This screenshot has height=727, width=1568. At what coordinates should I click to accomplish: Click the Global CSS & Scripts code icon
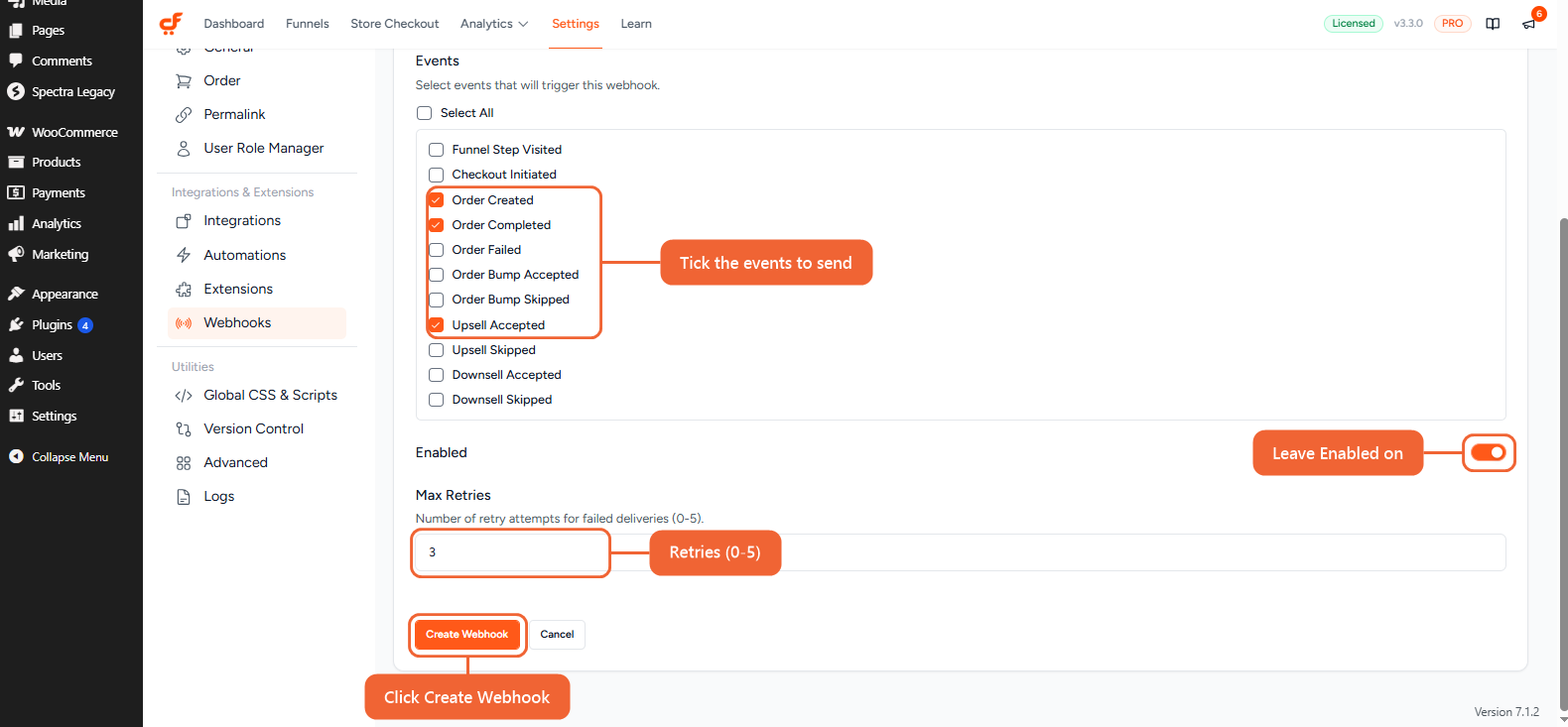coord(184,396)
